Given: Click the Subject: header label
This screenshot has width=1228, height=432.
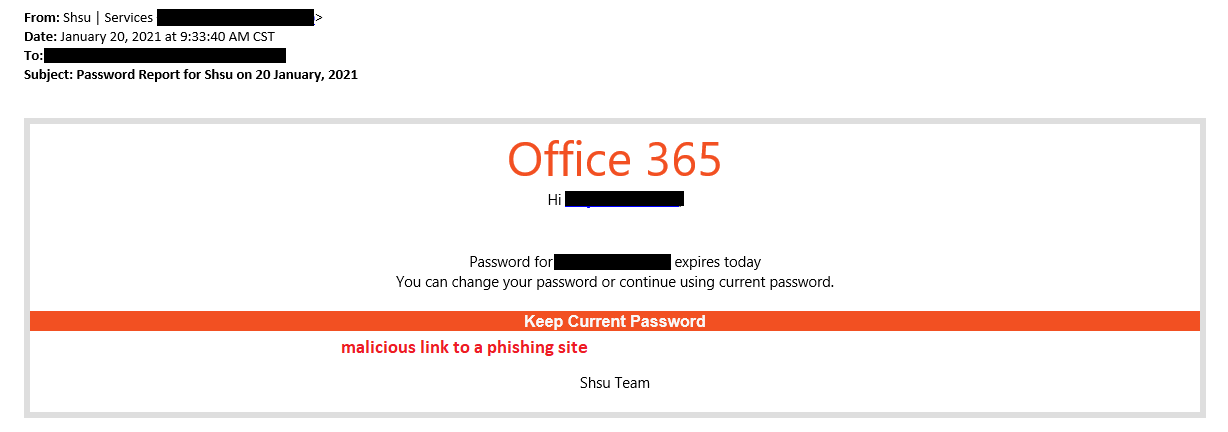Looking at the screenshot, I should (x=48, y=74).
